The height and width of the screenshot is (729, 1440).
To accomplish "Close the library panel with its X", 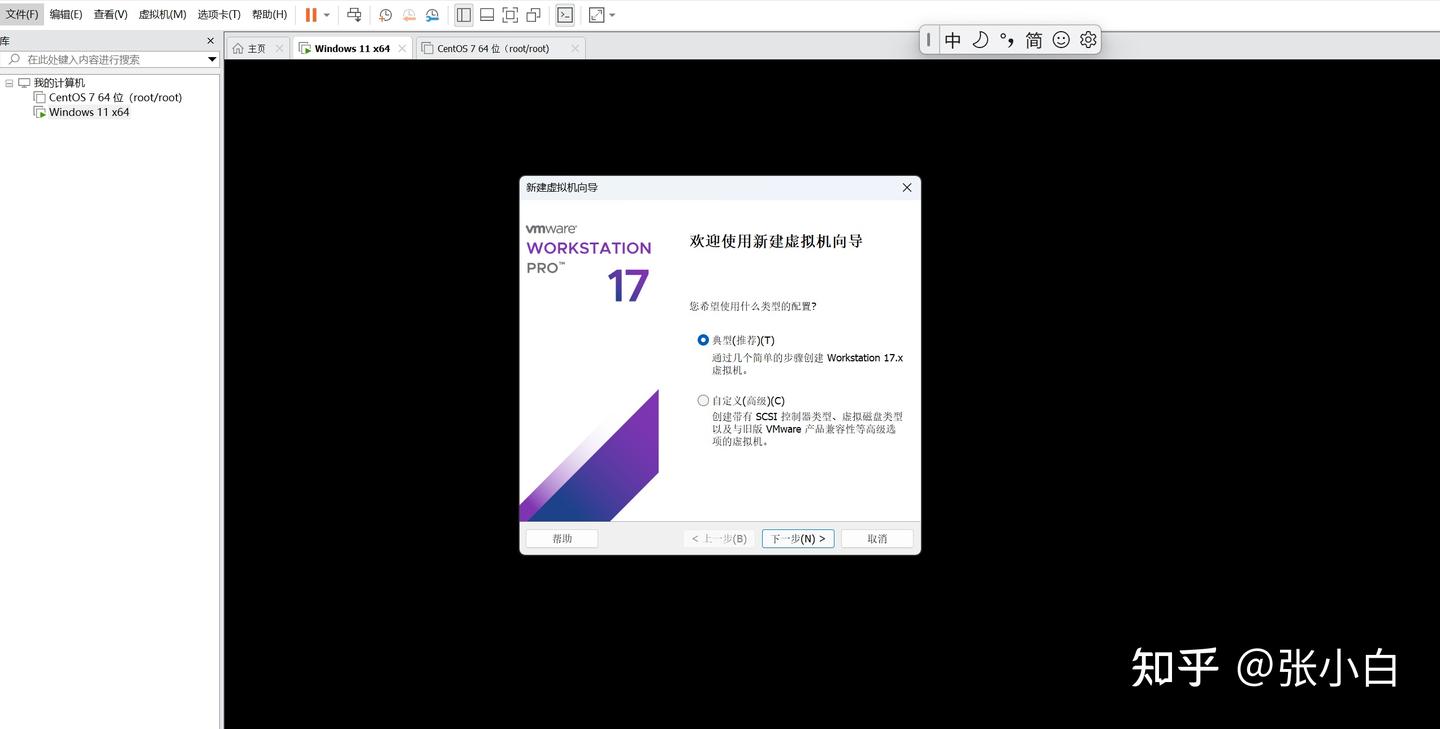I will [x=210, y=41].
